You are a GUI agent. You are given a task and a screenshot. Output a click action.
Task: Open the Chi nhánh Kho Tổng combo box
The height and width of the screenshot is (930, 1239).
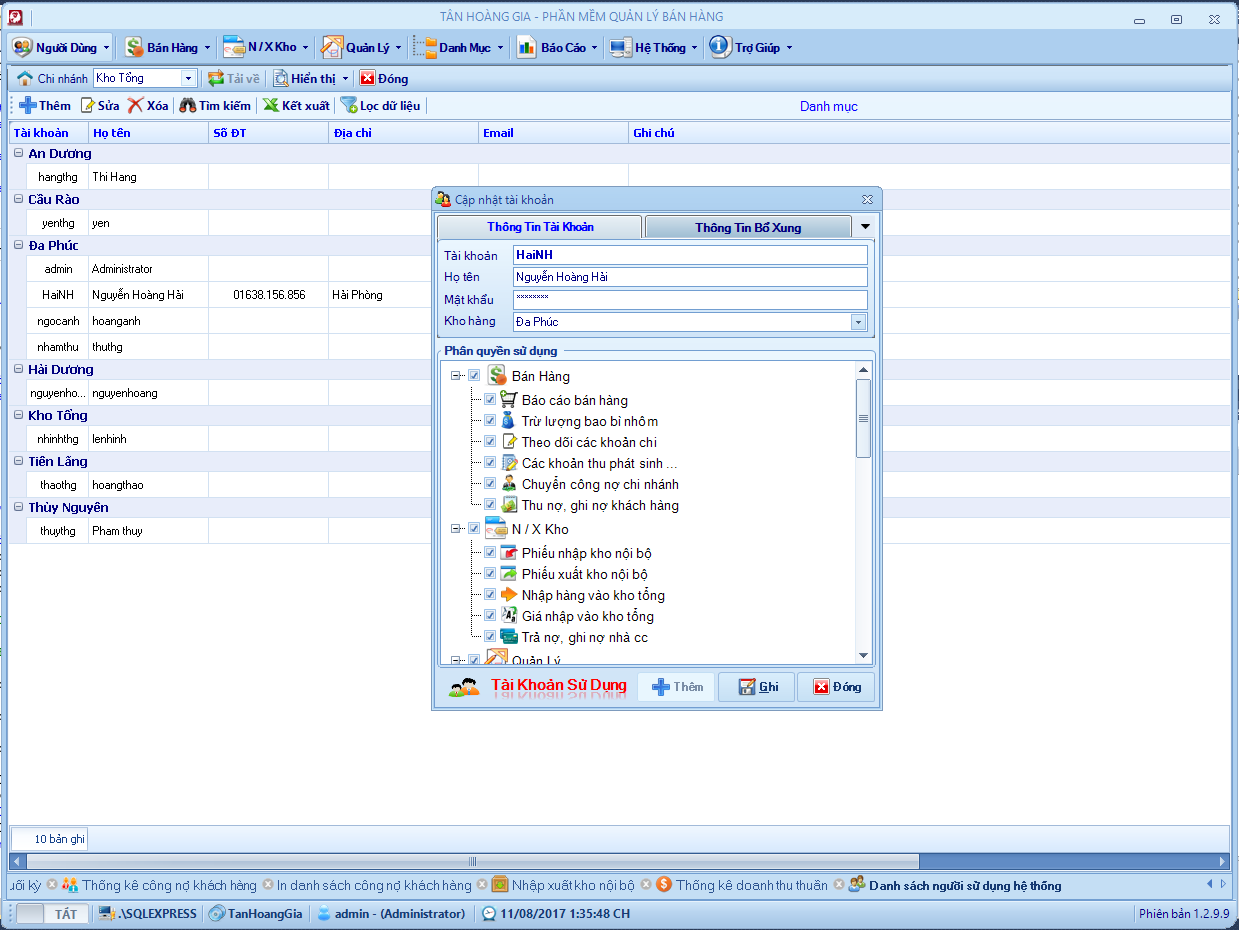click(188, 78)
